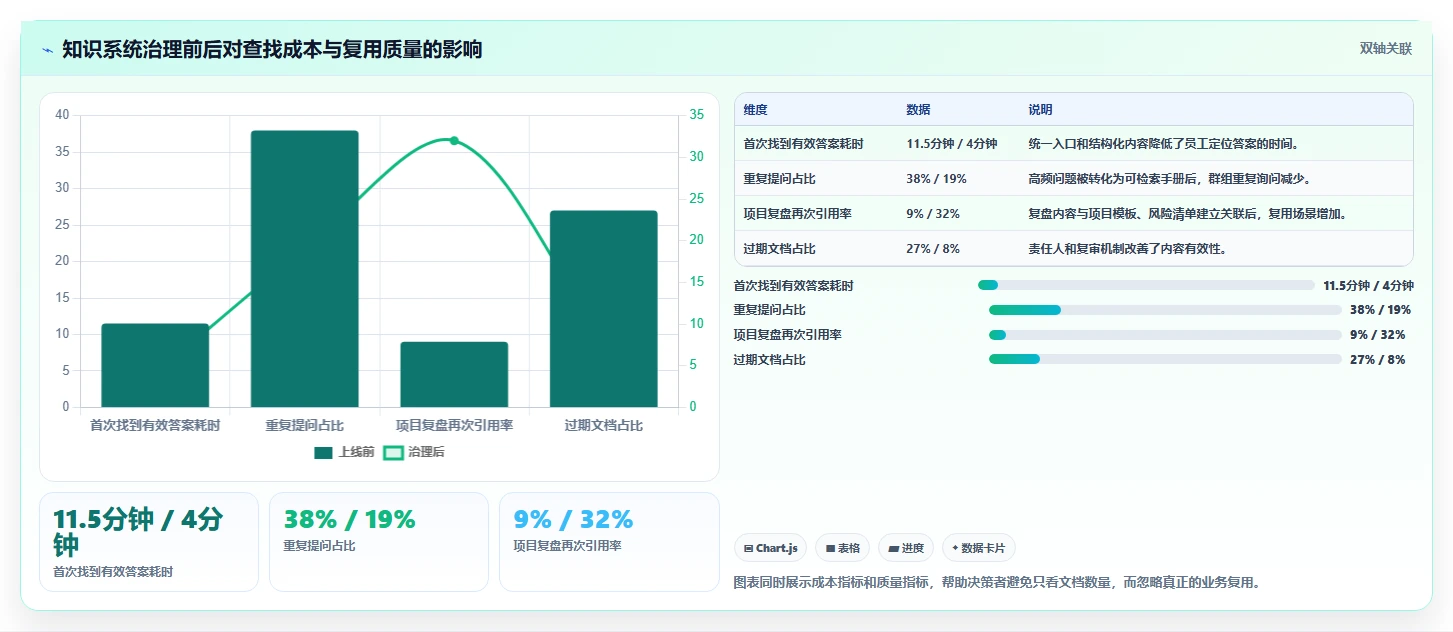Click the explanation starting 复盘内容与项目模板
The width and height of the screenshot is (1453, 632).
click(x=1188, y=214)
